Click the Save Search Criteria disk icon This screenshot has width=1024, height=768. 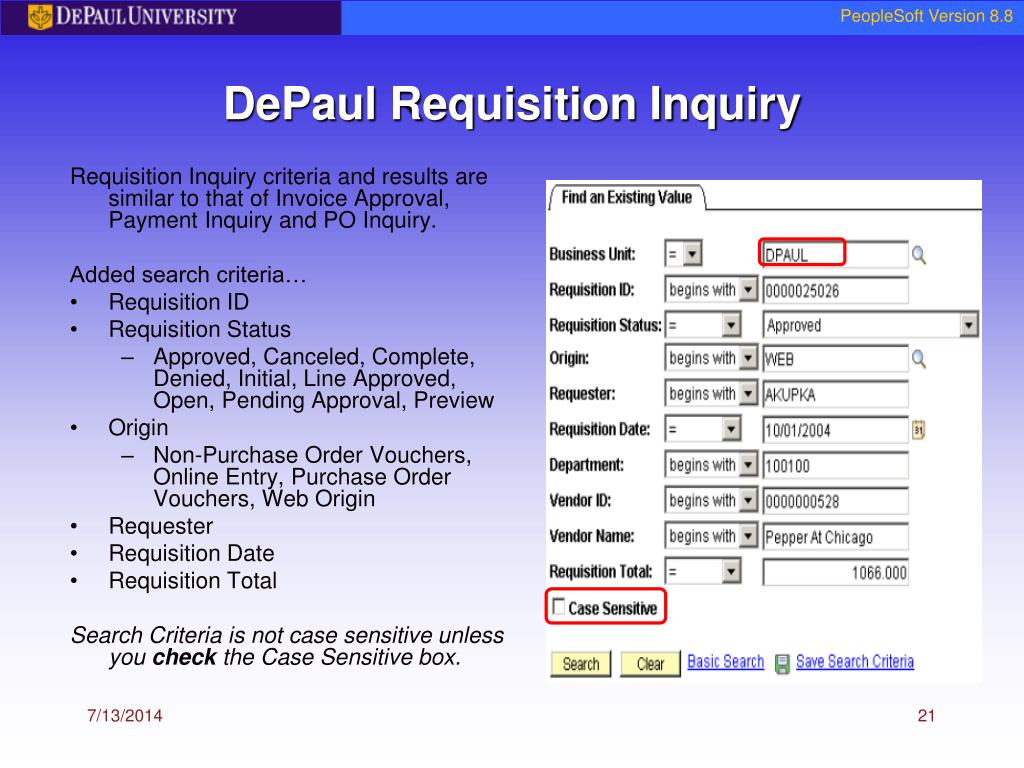(x=782, y=664)
